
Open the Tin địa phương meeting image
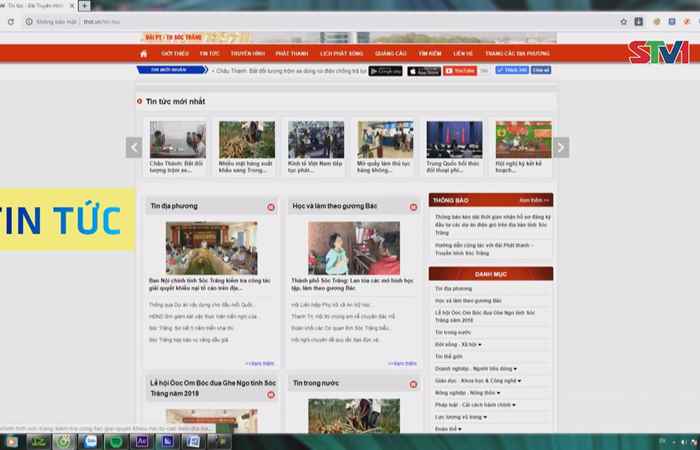point(212,248)
